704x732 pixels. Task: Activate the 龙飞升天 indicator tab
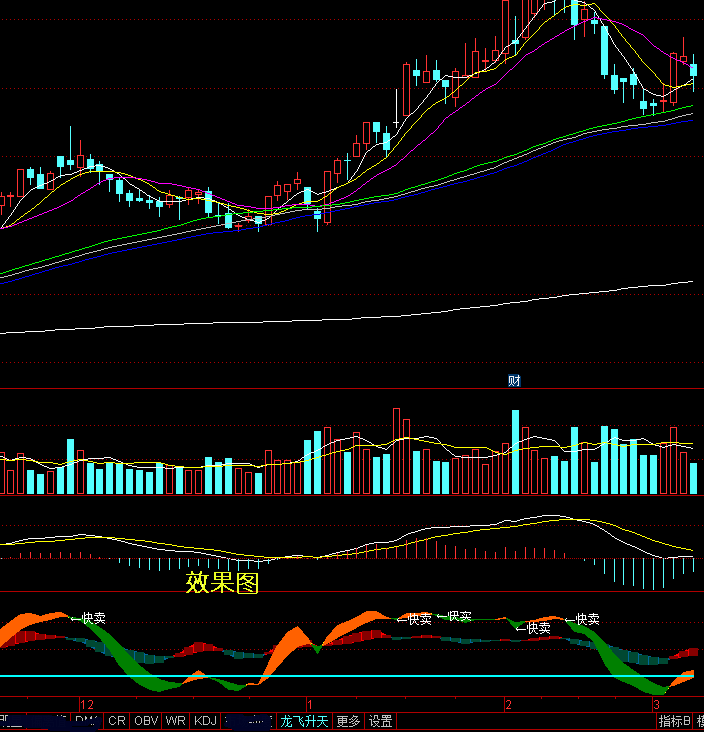tap(304, 721)
